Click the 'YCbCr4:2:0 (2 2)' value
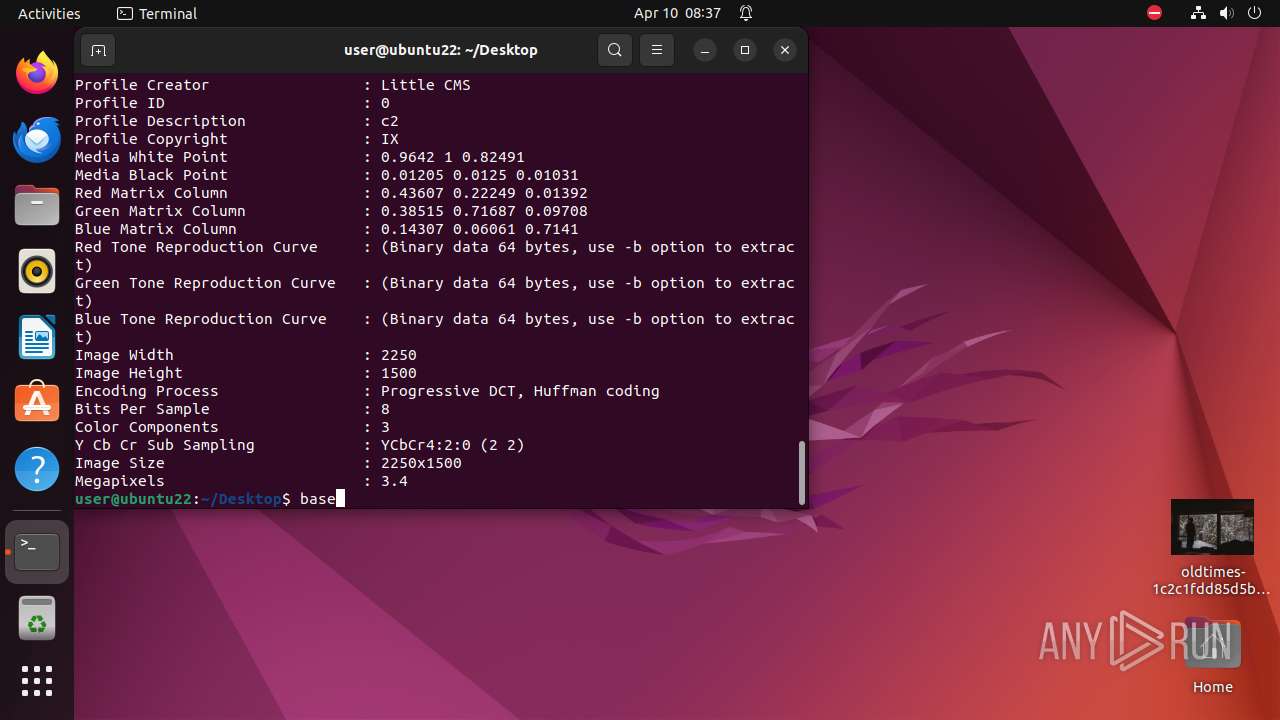 453,445
